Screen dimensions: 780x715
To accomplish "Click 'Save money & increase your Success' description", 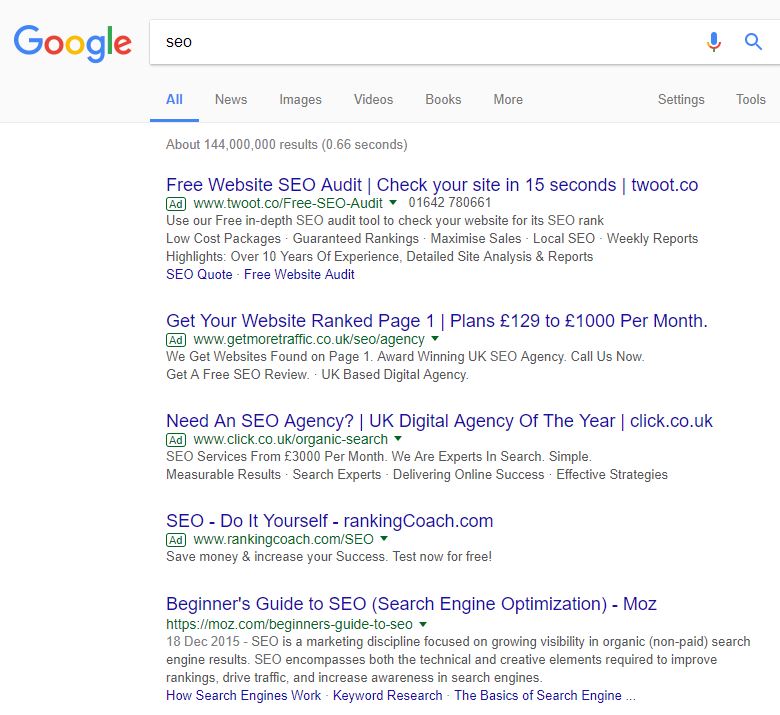I will click(329, 557).
